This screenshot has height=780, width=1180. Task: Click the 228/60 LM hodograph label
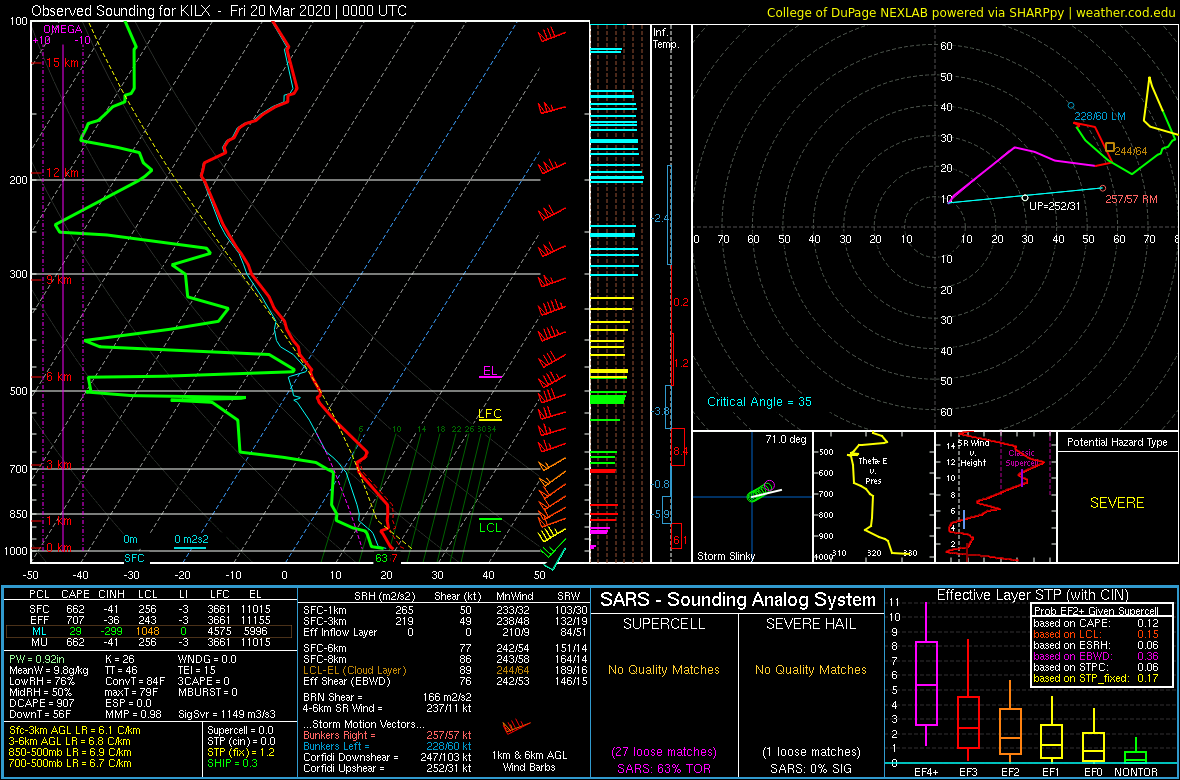pyautogui.click(x=1100, y=116)
